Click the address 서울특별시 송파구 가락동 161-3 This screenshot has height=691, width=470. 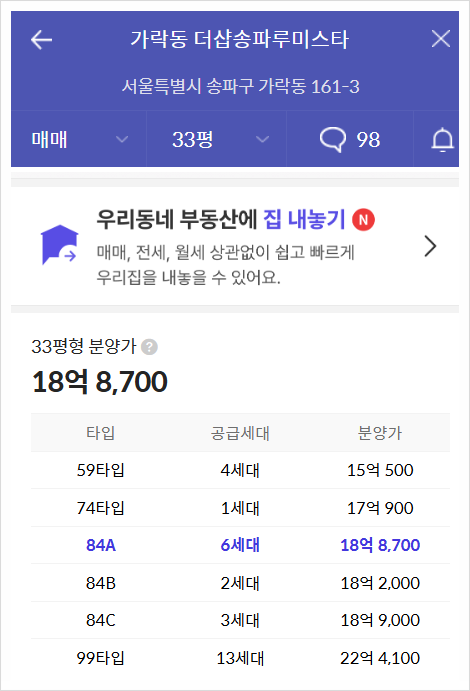click(241, 86)
